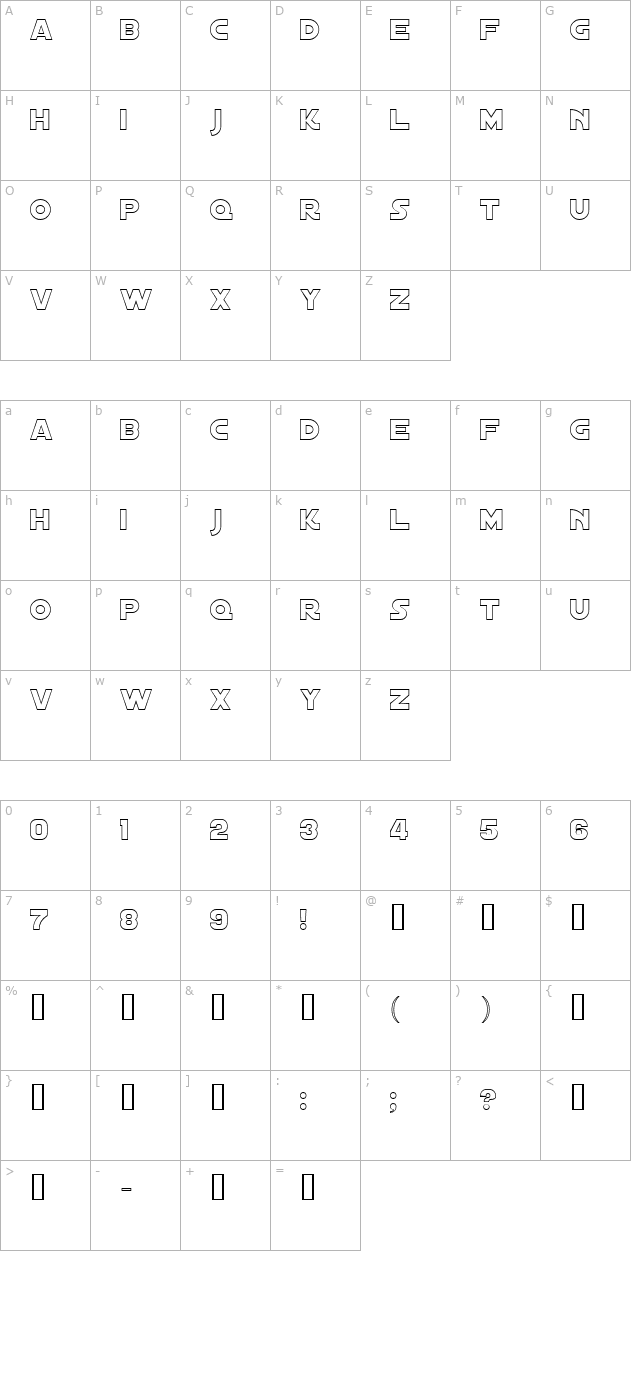Viewport: 640px width, 1400px height.
Task: Pick the lowercase w glyph cell
Action: click(x=135, y=715)
